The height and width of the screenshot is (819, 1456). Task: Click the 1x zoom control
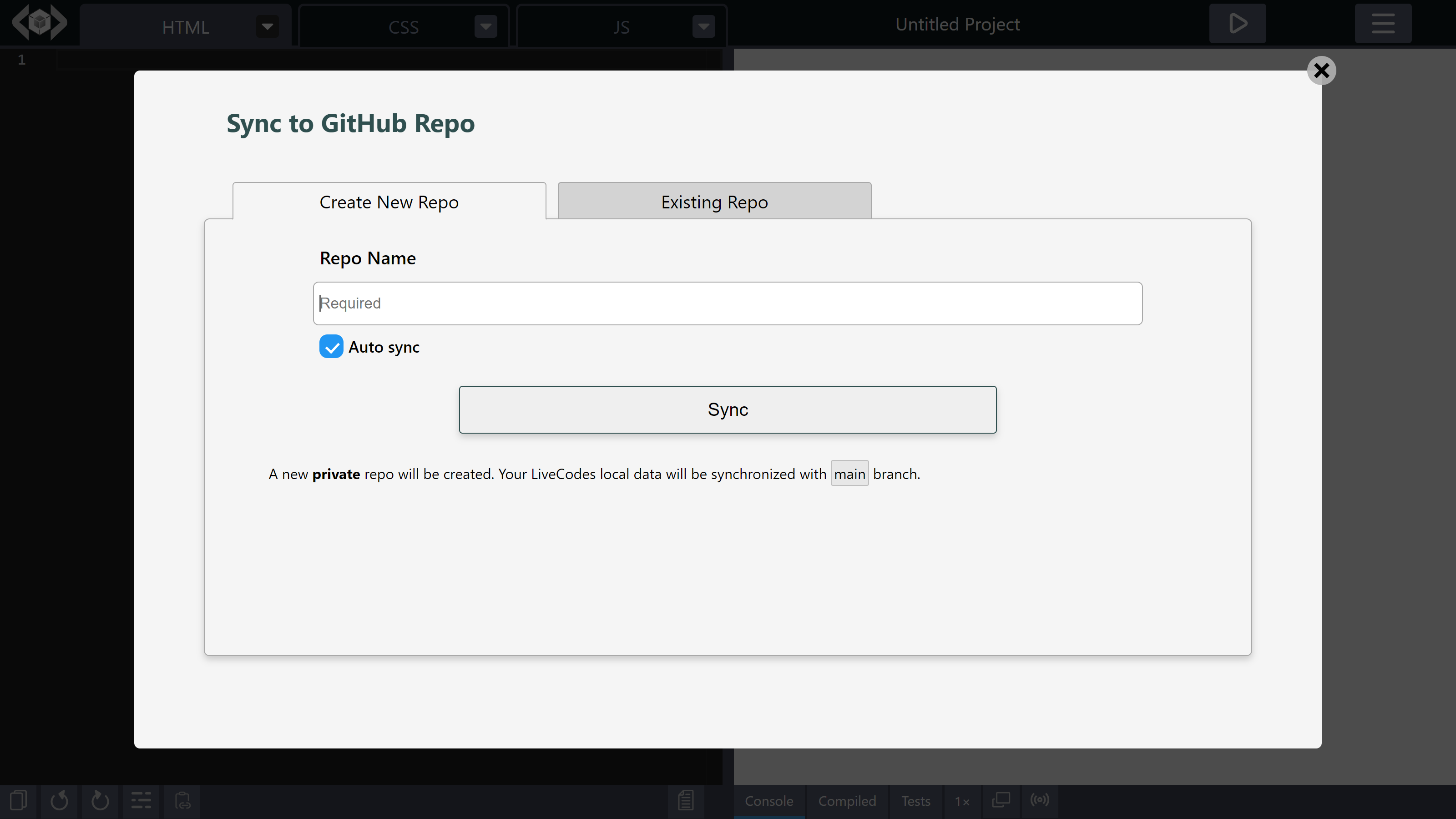[962, 801]
